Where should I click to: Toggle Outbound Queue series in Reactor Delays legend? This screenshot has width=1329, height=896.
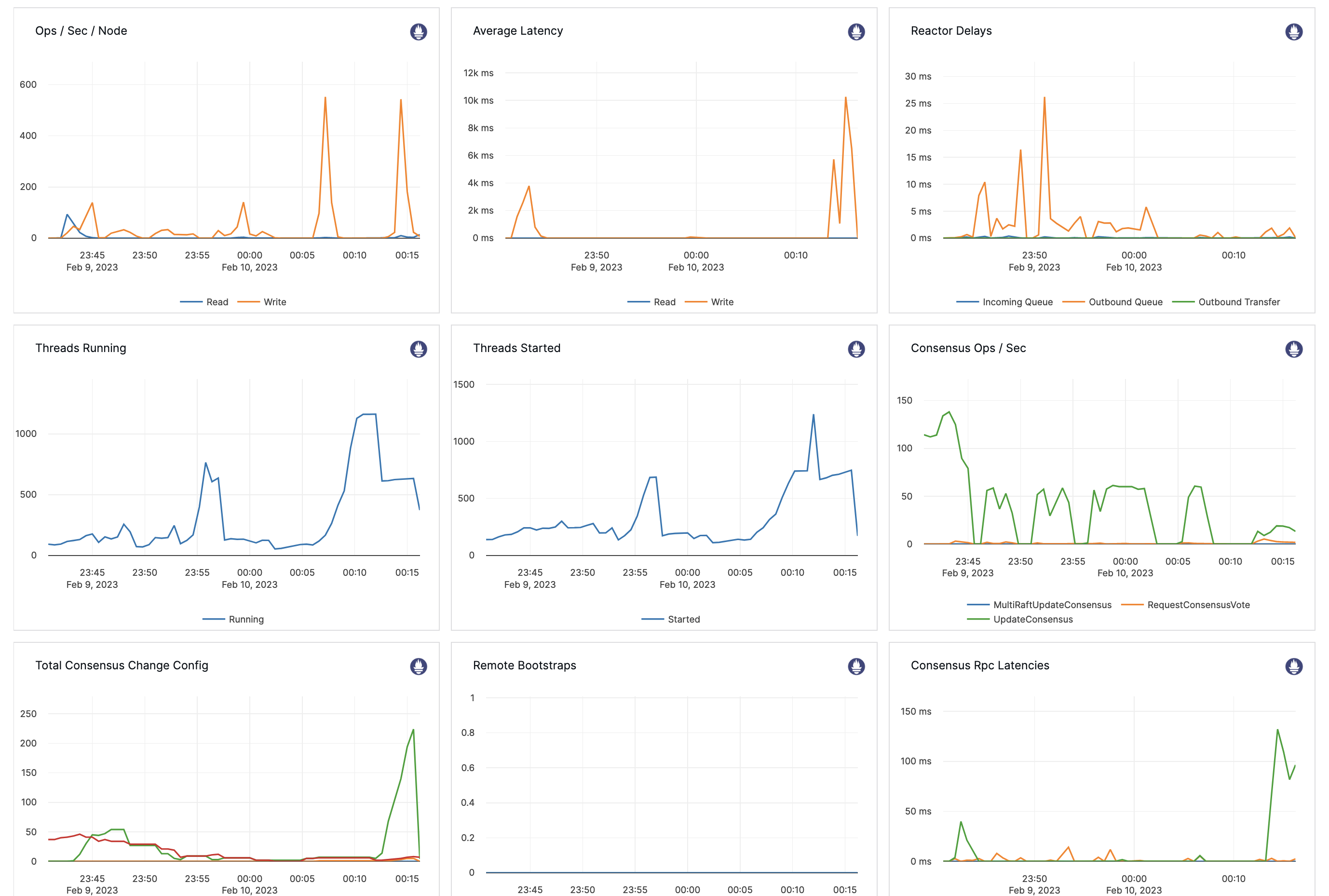[x=1112, y=302]
